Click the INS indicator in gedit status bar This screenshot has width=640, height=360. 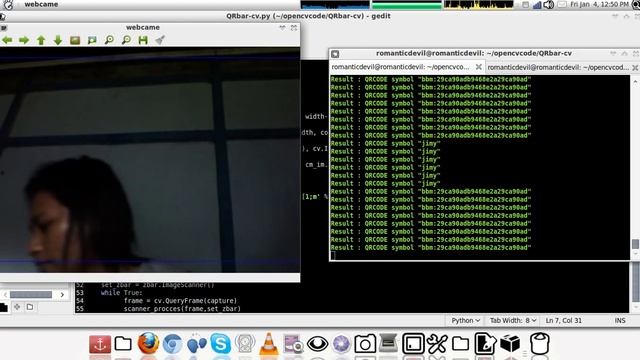620,320
